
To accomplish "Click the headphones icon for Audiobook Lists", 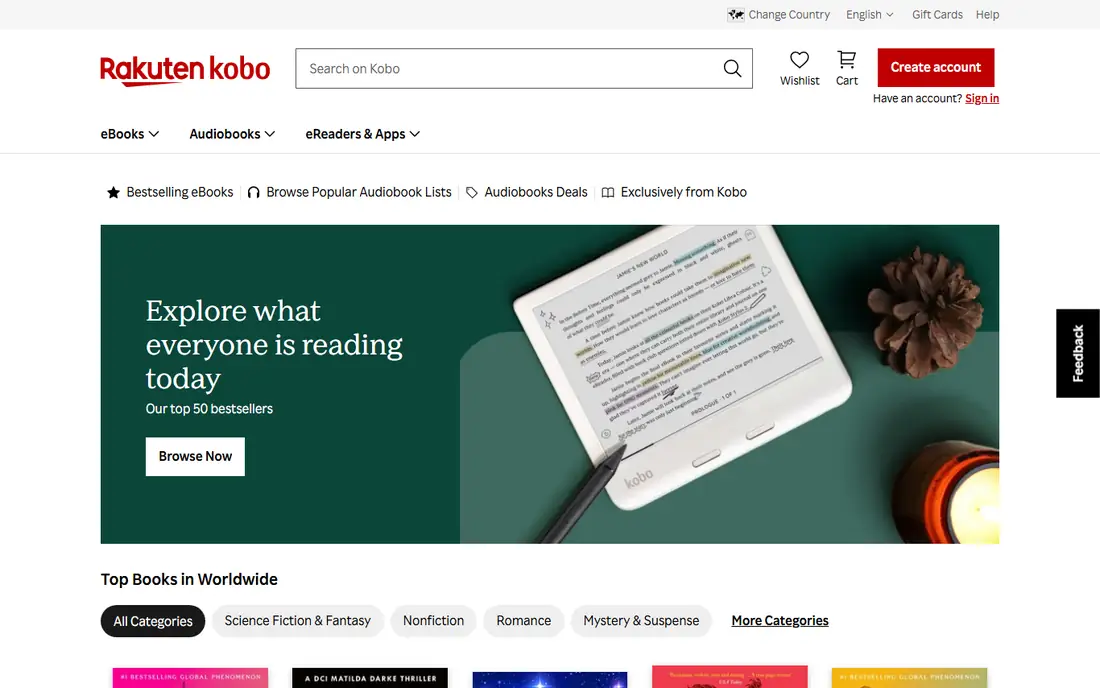I will pyautogui.click(x=253, y=192).
